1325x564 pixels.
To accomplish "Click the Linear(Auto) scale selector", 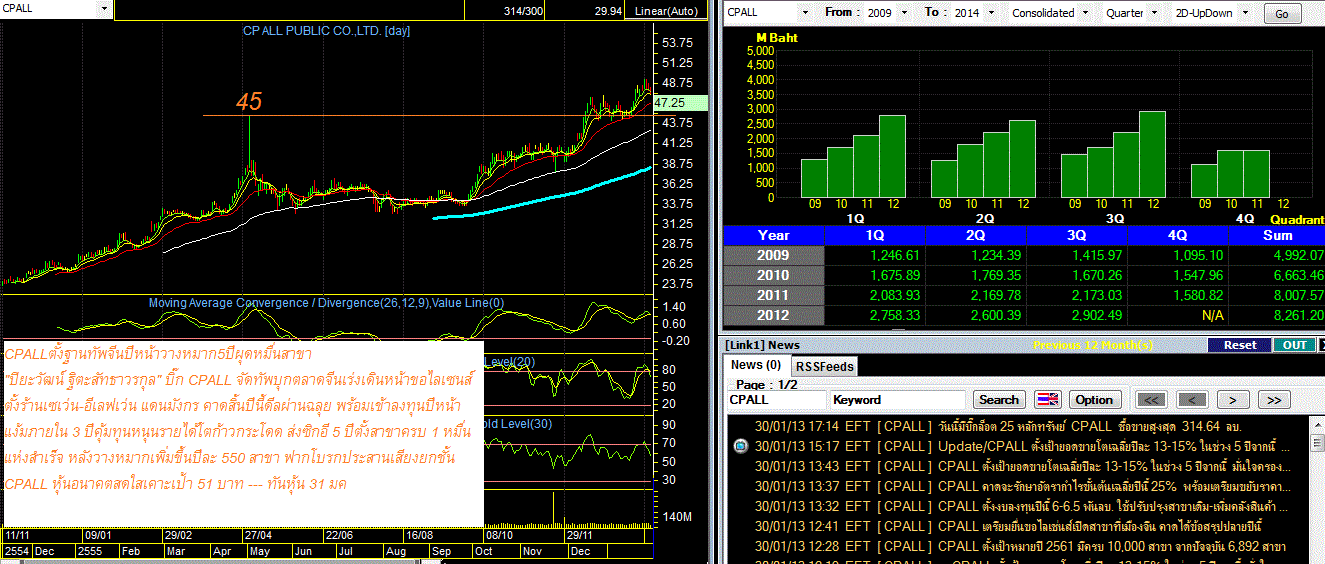I will pos(667,11).
